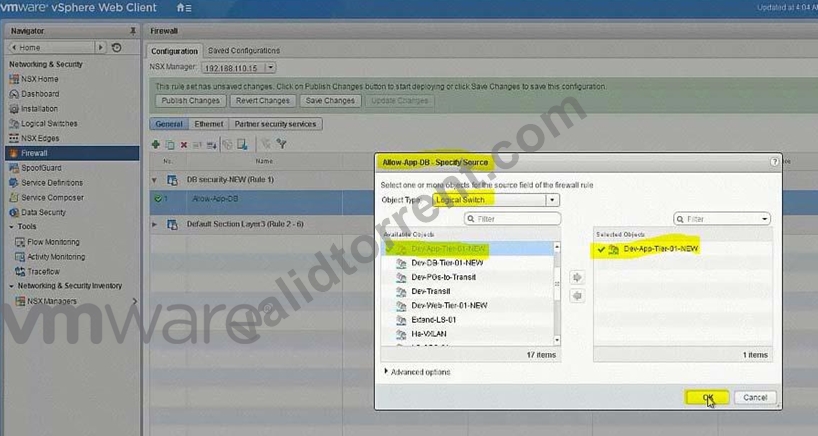Open NSX Home in navigator
The image size is (818, 436).
pyautogui.click(x=40, y=79)
